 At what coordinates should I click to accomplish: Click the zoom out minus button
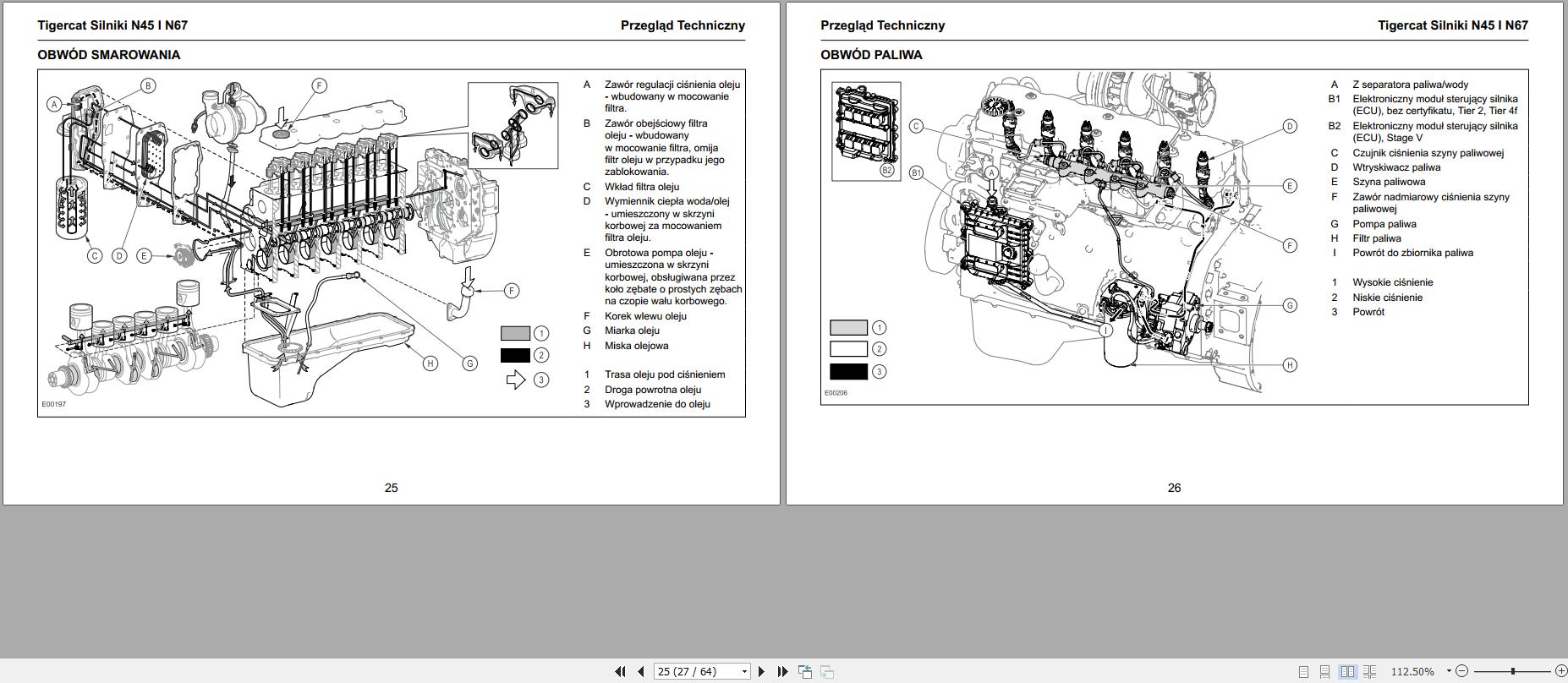(1462, 671)
